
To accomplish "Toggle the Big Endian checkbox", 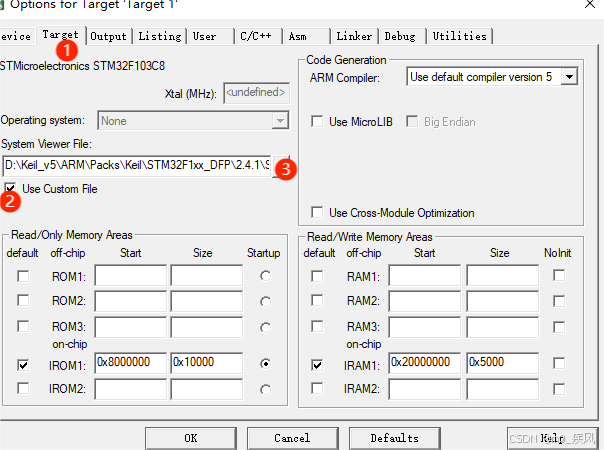I will pos(412,122).
